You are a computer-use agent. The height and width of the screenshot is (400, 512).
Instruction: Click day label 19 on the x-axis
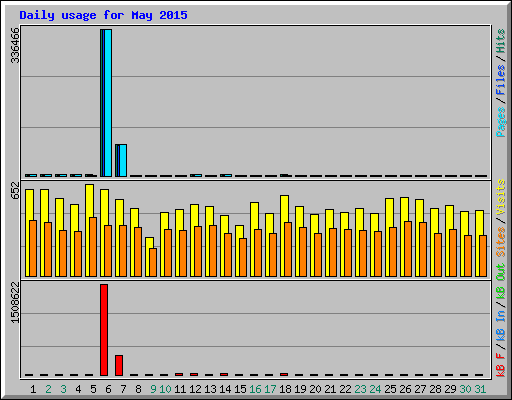(x=300, y=389)
